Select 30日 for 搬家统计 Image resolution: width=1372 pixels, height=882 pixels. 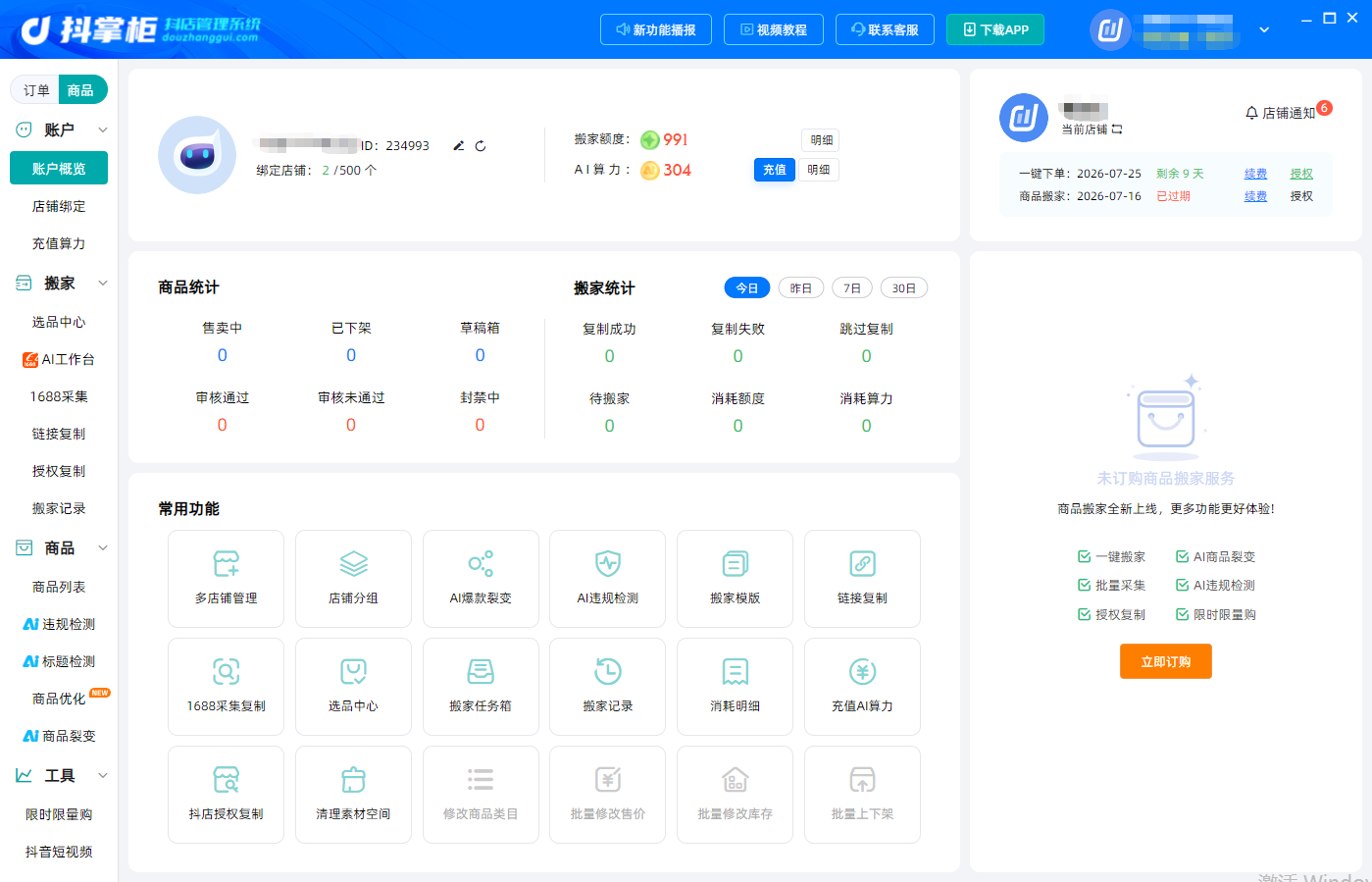[x=904, y=288]
